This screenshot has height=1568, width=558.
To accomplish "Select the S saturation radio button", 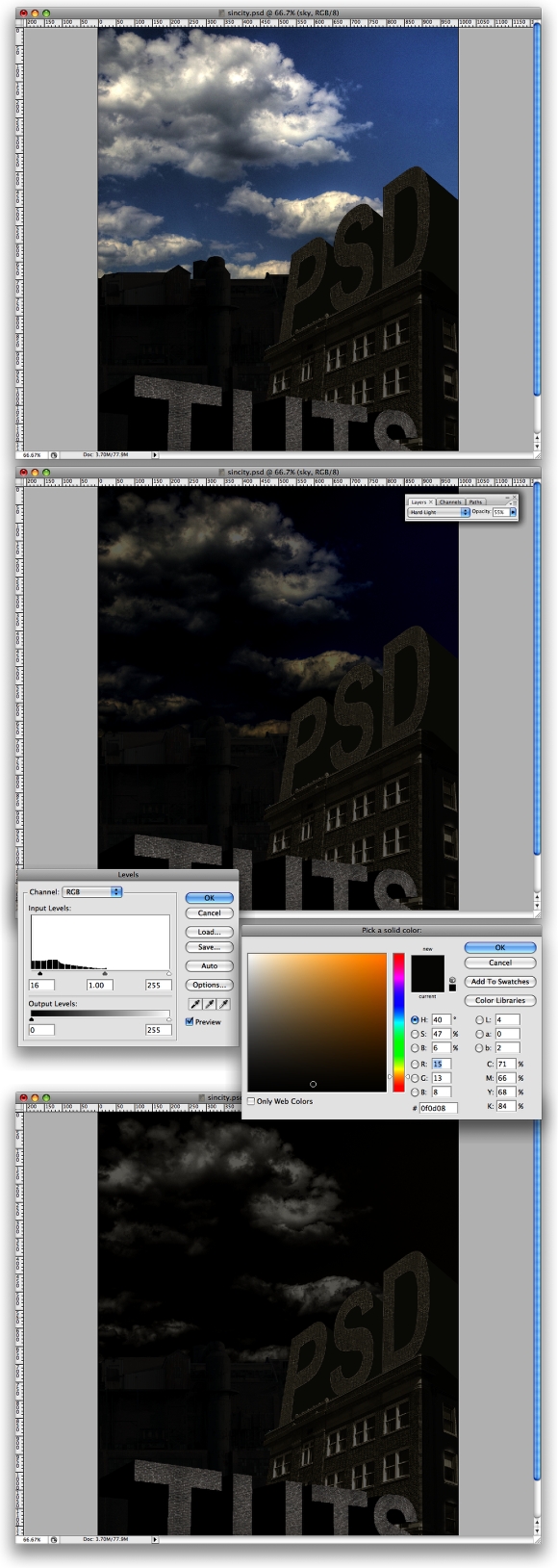I will [x=415, y=1034].
